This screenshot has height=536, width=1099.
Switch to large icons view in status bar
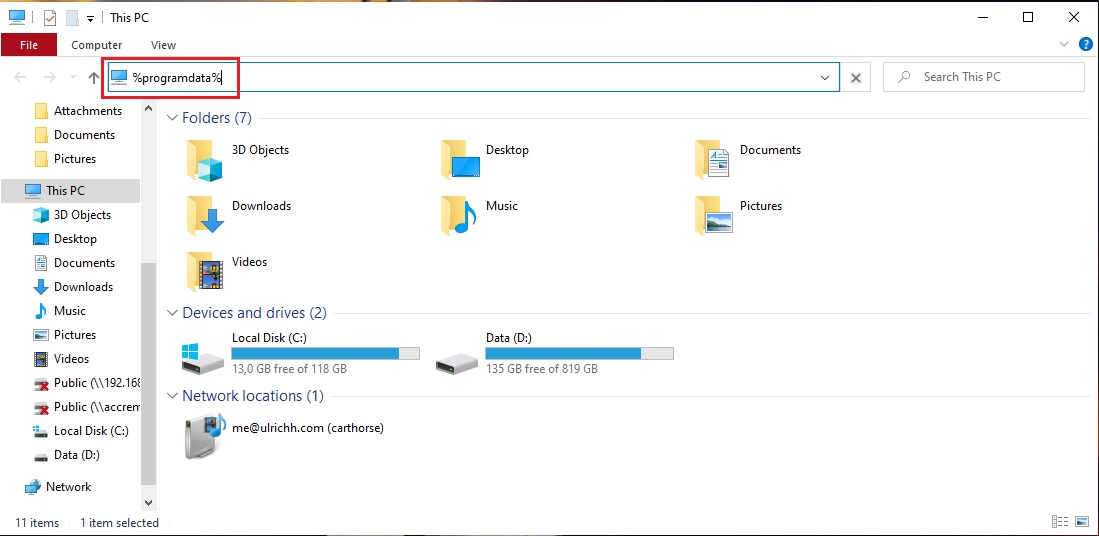point(1080,522)
